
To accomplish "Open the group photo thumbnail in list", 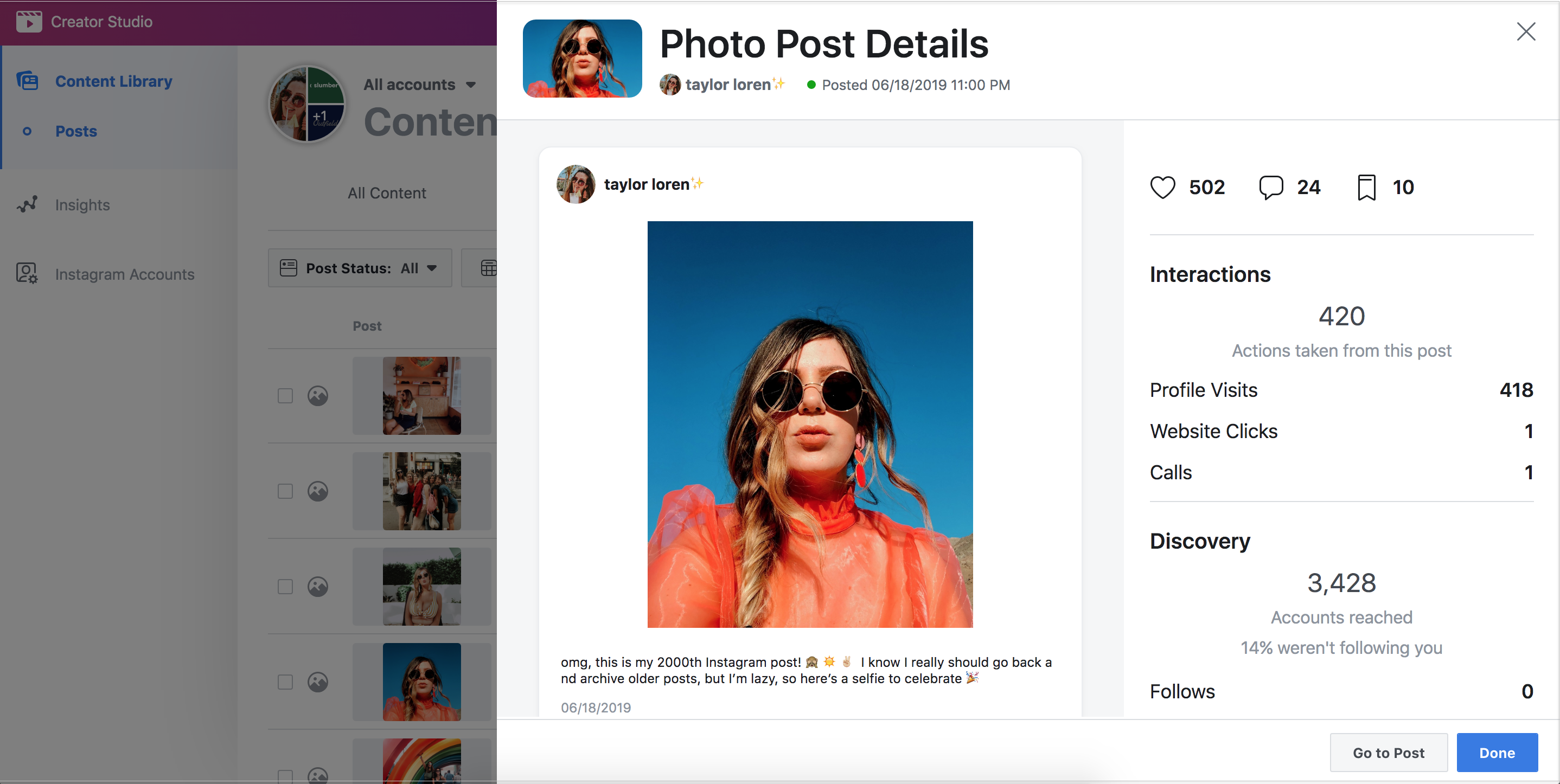I will click(x=421, y=491).
